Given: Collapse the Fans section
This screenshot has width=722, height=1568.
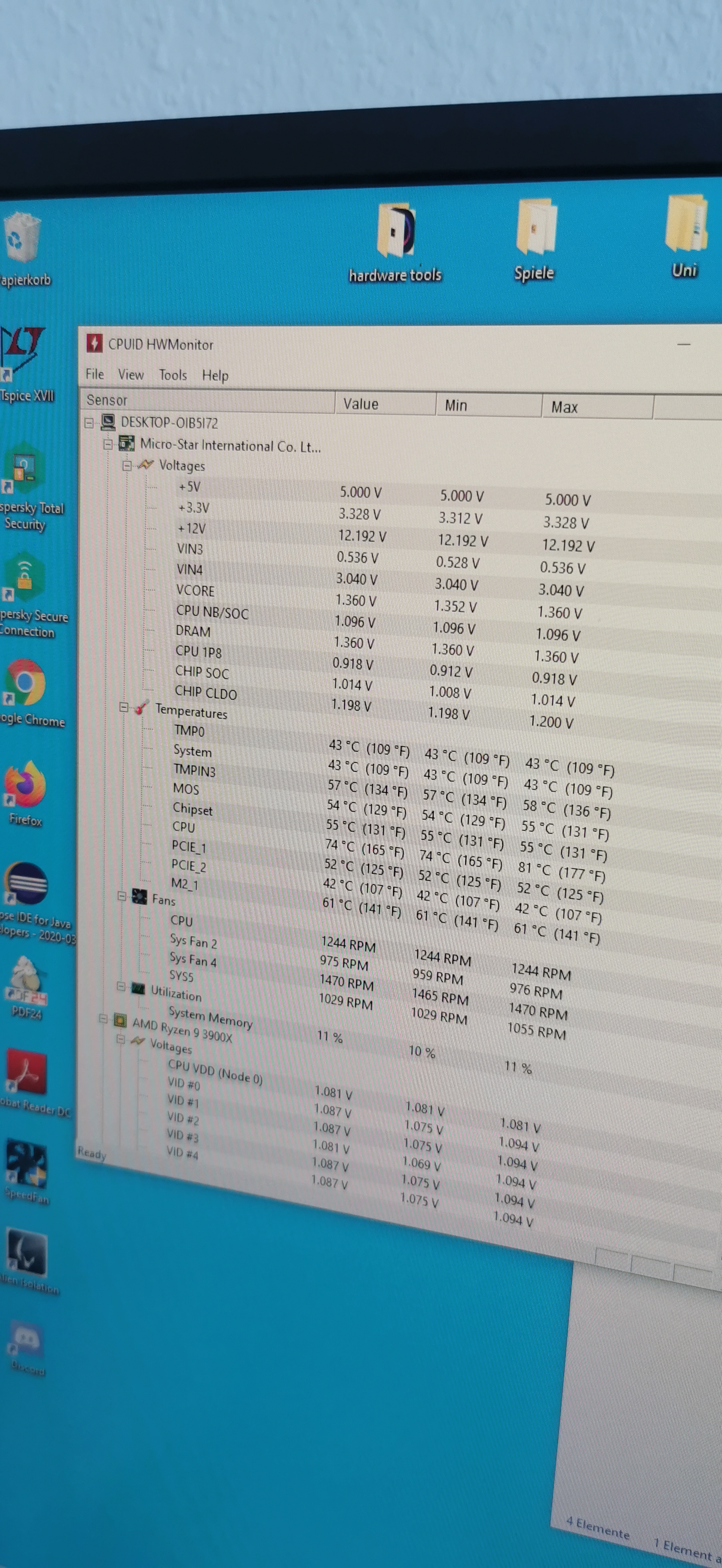Looking at the screenshot, I should [122, 895].
